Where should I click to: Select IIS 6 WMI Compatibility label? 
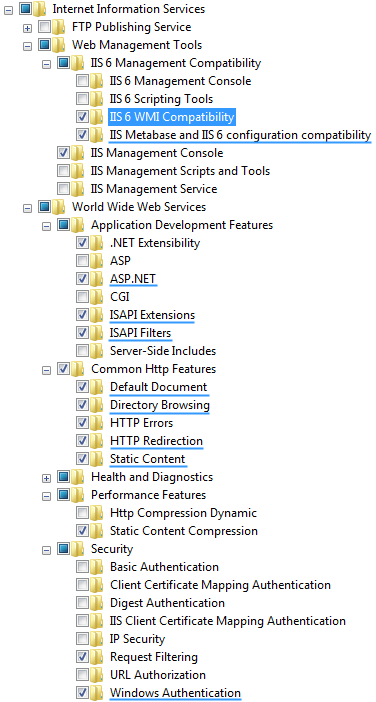(x=172, y=117)
